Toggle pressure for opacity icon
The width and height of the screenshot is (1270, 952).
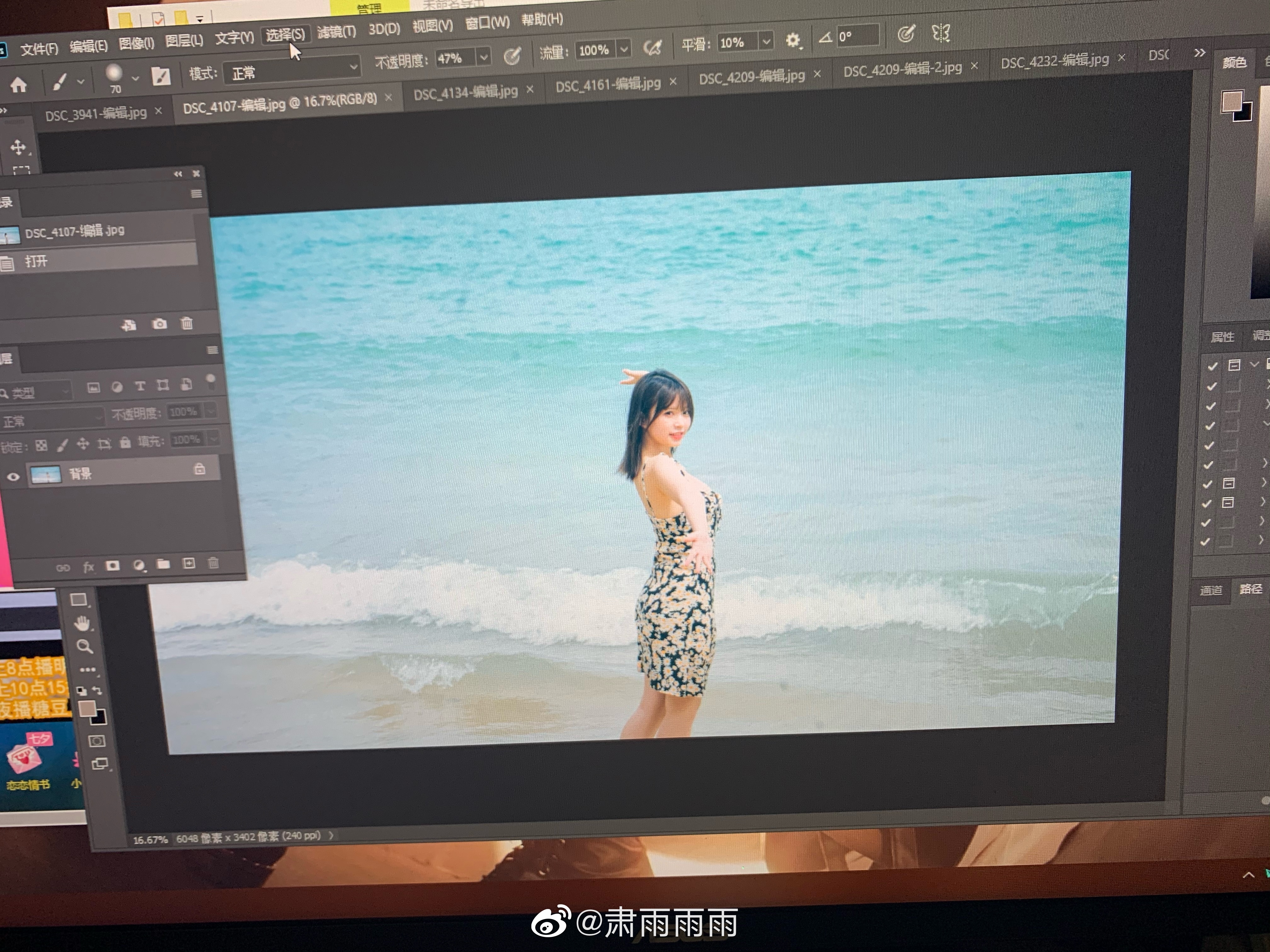[512, 56]
